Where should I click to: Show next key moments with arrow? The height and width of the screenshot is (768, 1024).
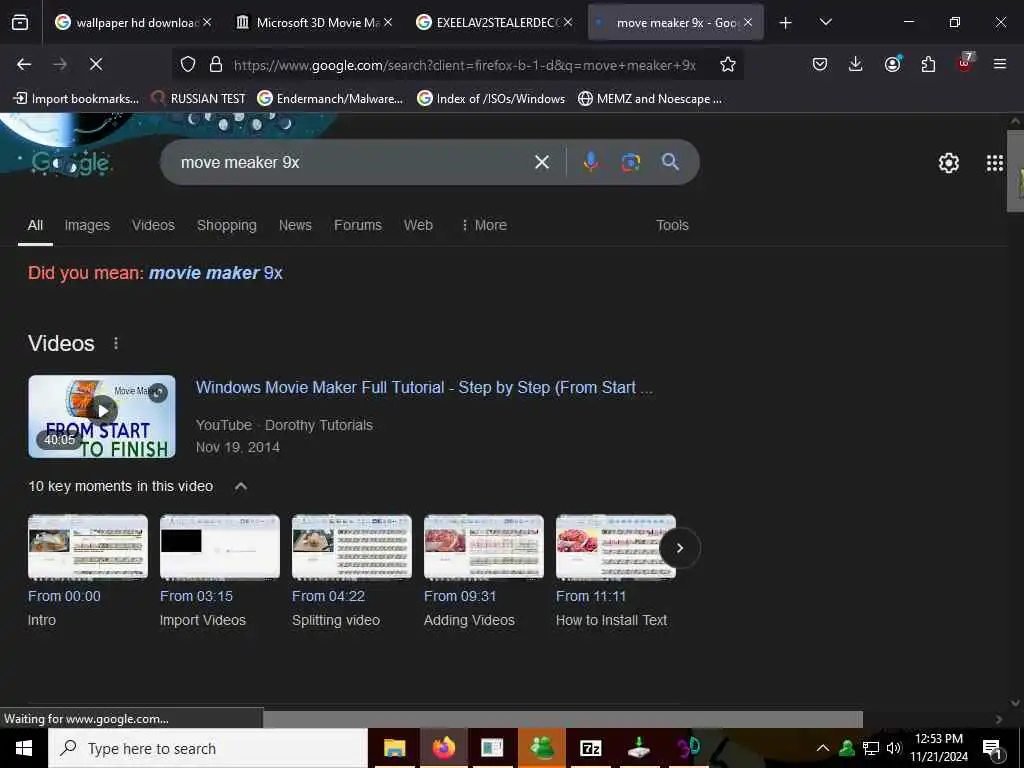(x=680, y=548)
